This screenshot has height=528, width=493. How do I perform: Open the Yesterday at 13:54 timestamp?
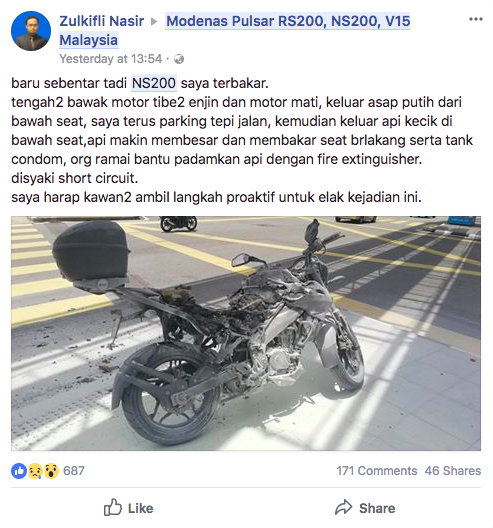click(x=111, y=59)
